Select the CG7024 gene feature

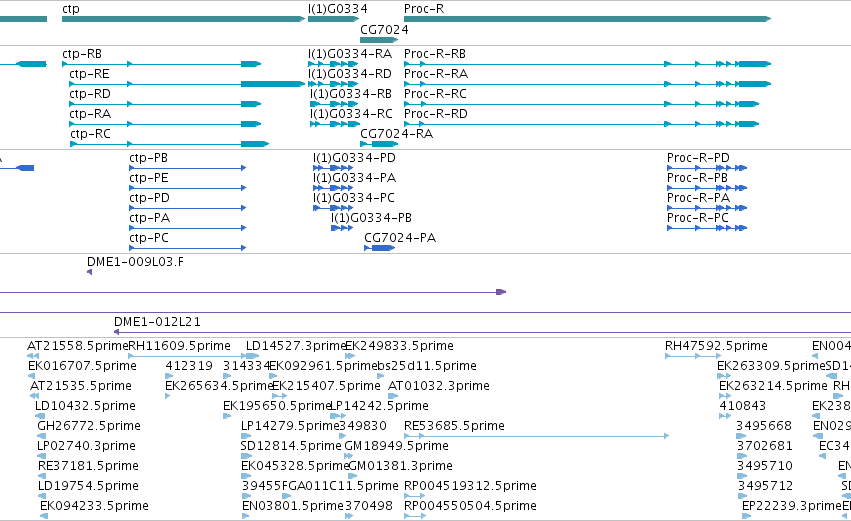(379, 40)
